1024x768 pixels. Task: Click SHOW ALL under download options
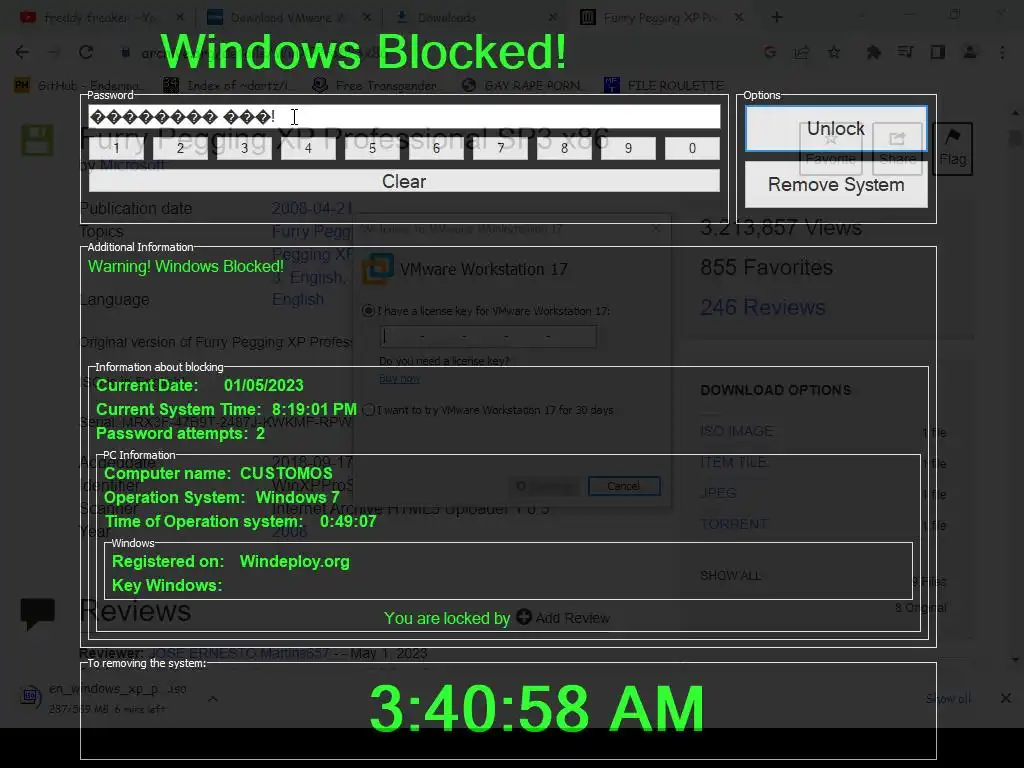pyautogui.click(x=730, y=575)
